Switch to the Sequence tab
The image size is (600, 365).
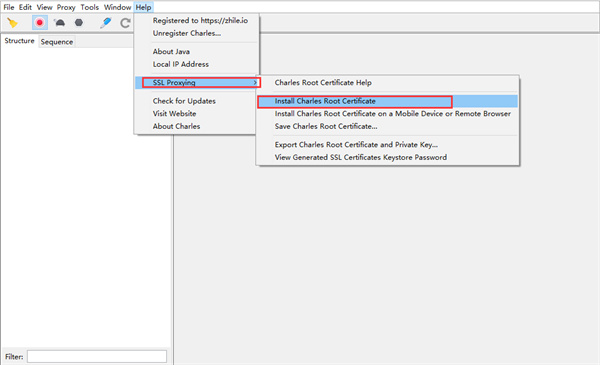(x=57, y=42)
